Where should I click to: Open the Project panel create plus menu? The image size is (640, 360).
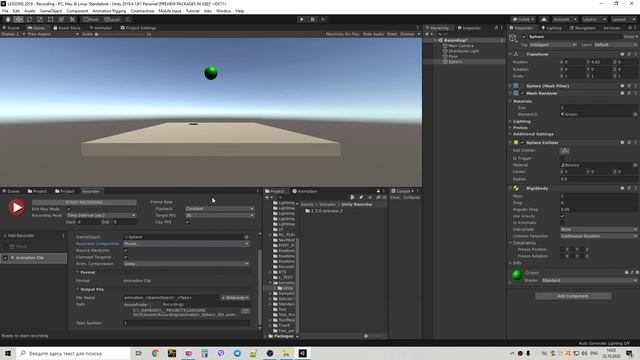point(267,198)
